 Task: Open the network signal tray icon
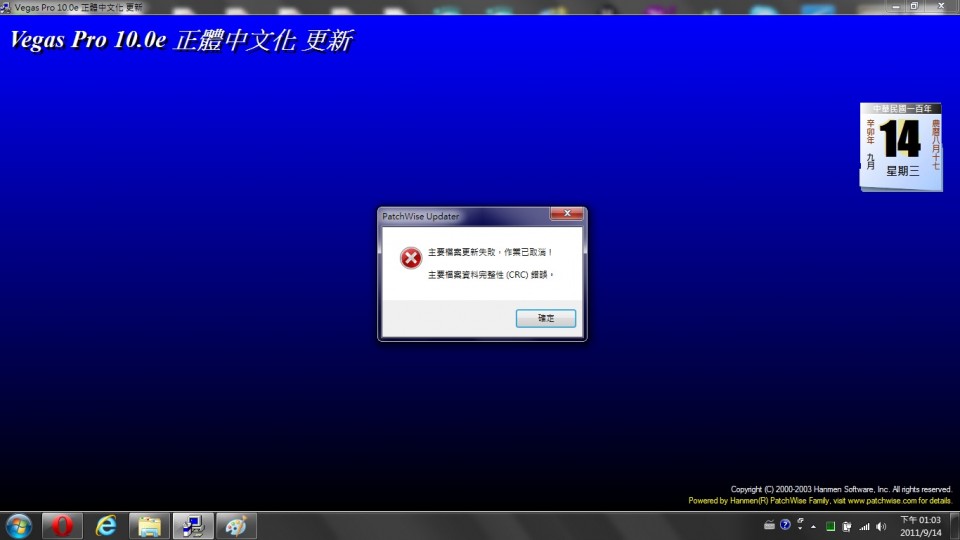[x=864, y=527]
